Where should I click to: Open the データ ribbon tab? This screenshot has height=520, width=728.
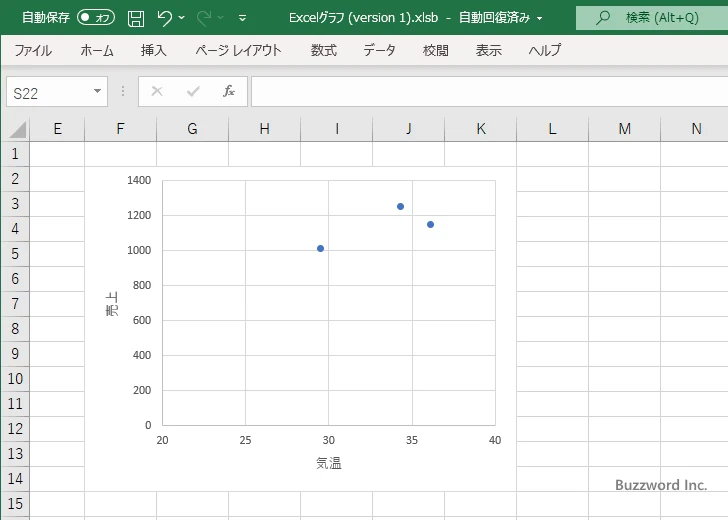(x=379, y=50)
